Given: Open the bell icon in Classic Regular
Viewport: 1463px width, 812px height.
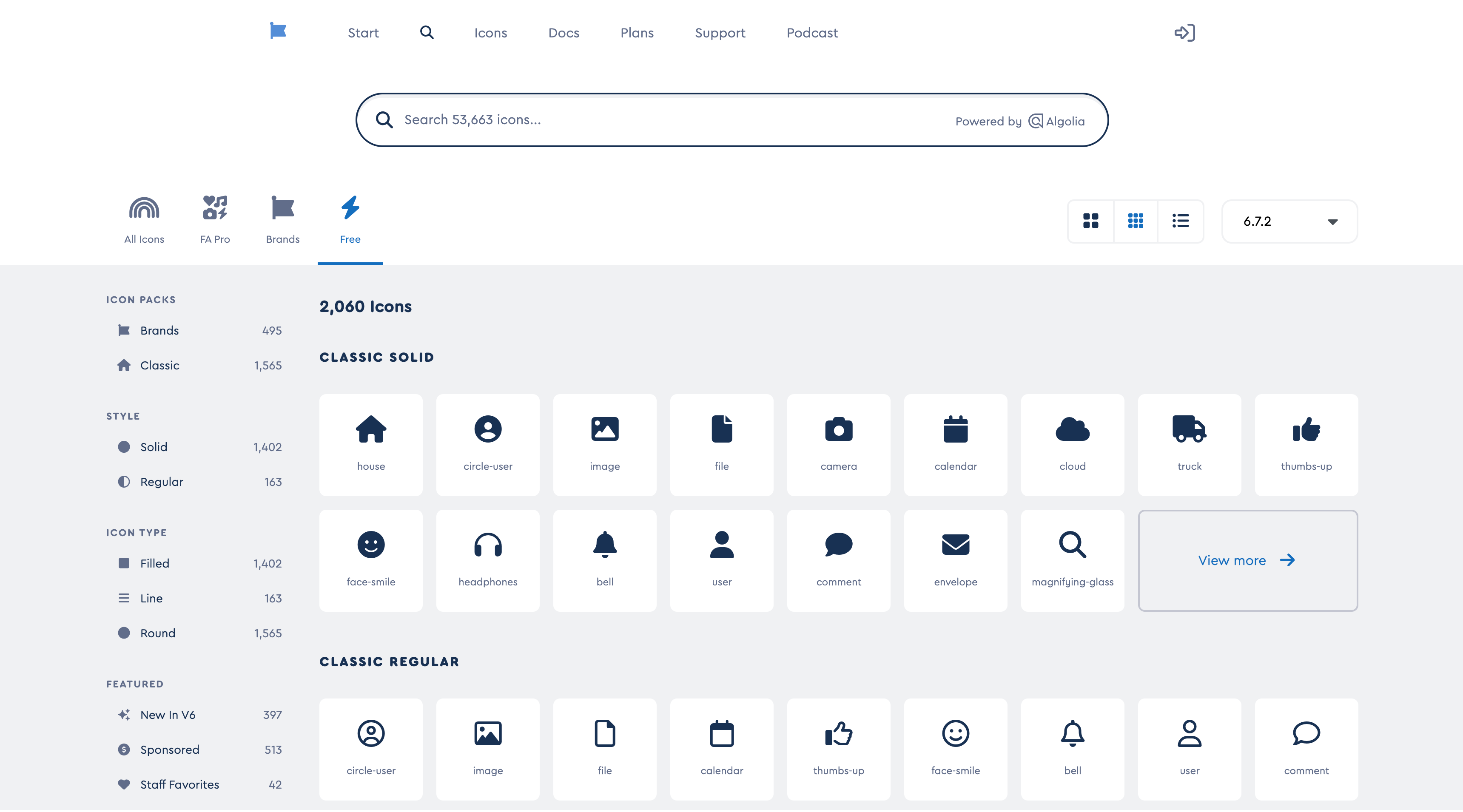Looking at the screenshot, I should click(1072, 748).
